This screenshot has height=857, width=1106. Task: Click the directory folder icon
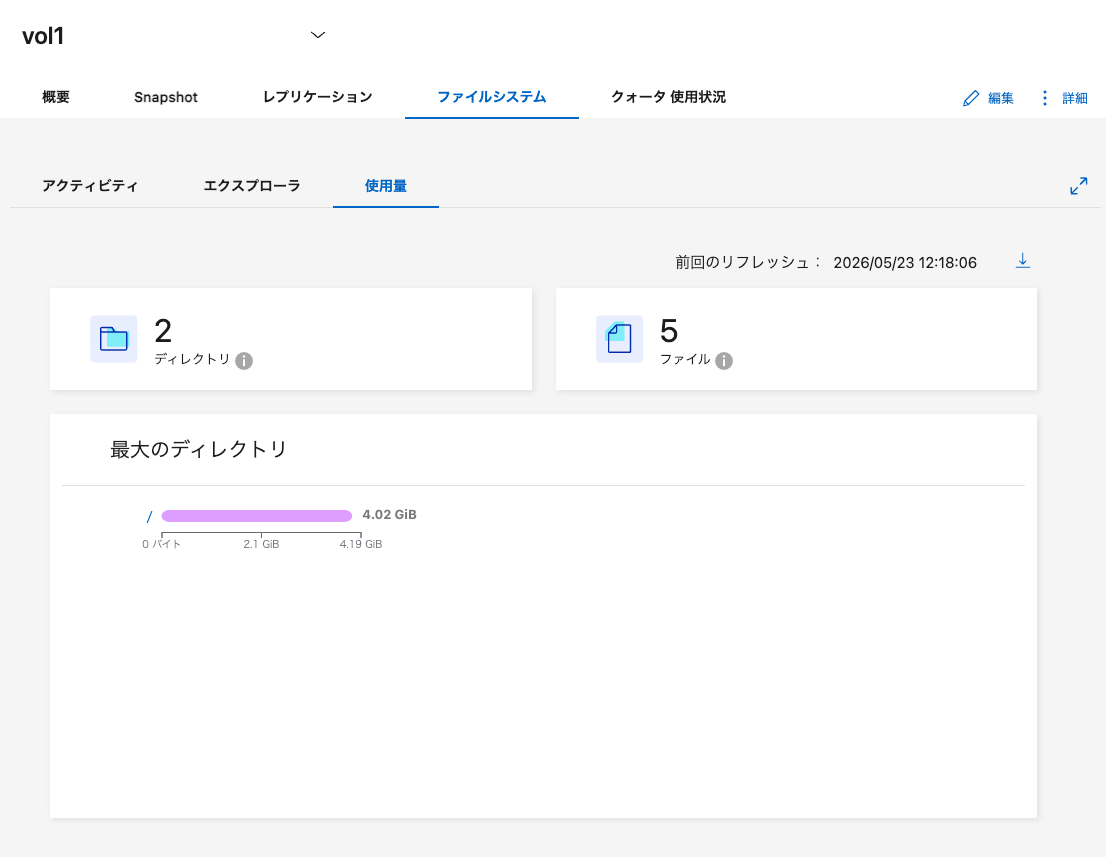coord(114,339)
